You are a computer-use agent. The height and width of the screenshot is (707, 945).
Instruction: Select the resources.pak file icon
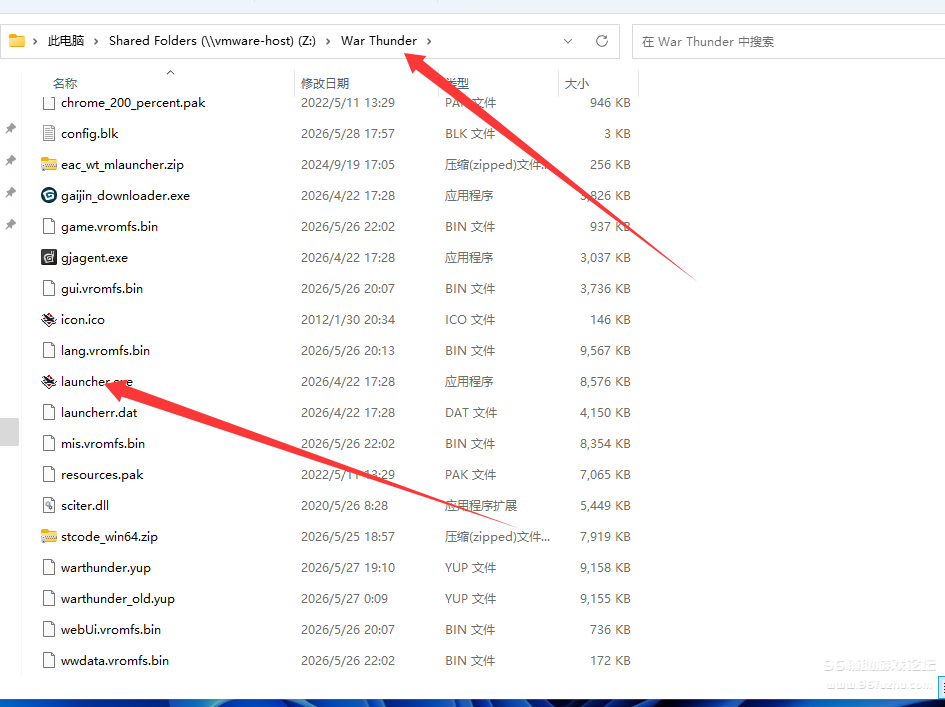[49, 475]
